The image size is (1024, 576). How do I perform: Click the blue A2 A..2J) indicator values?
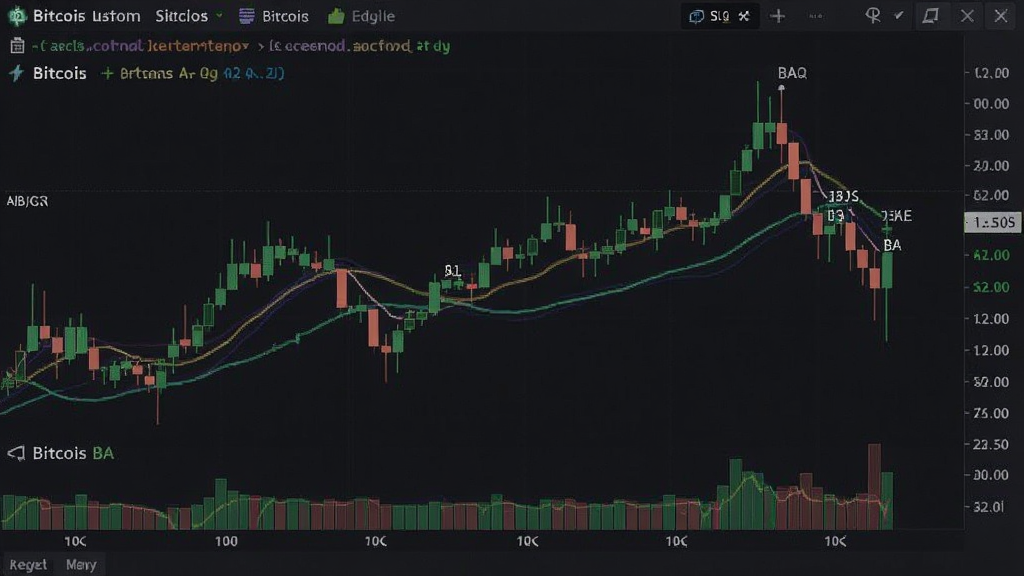254,73
